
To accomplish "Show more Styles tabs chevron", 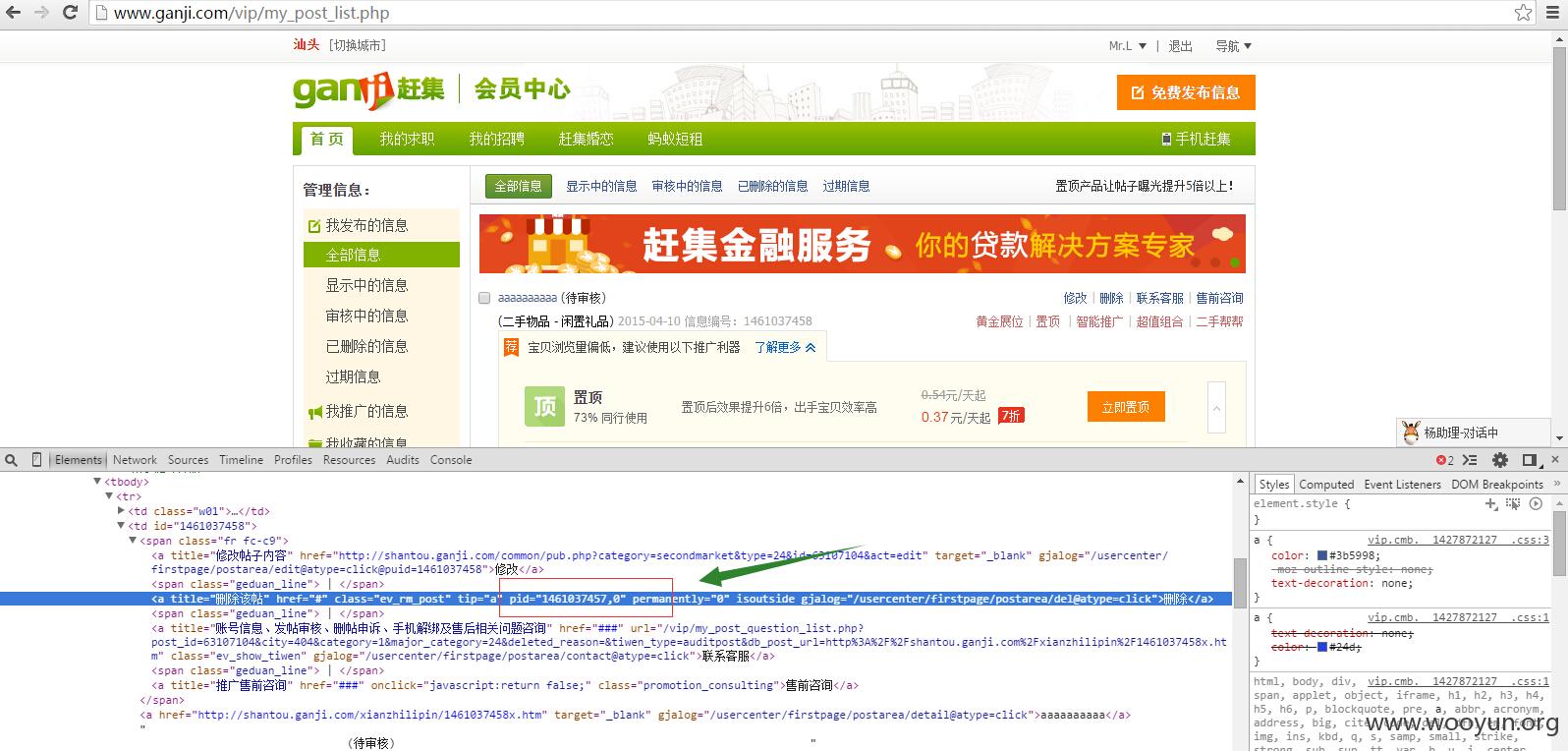I will point(1556,484).
